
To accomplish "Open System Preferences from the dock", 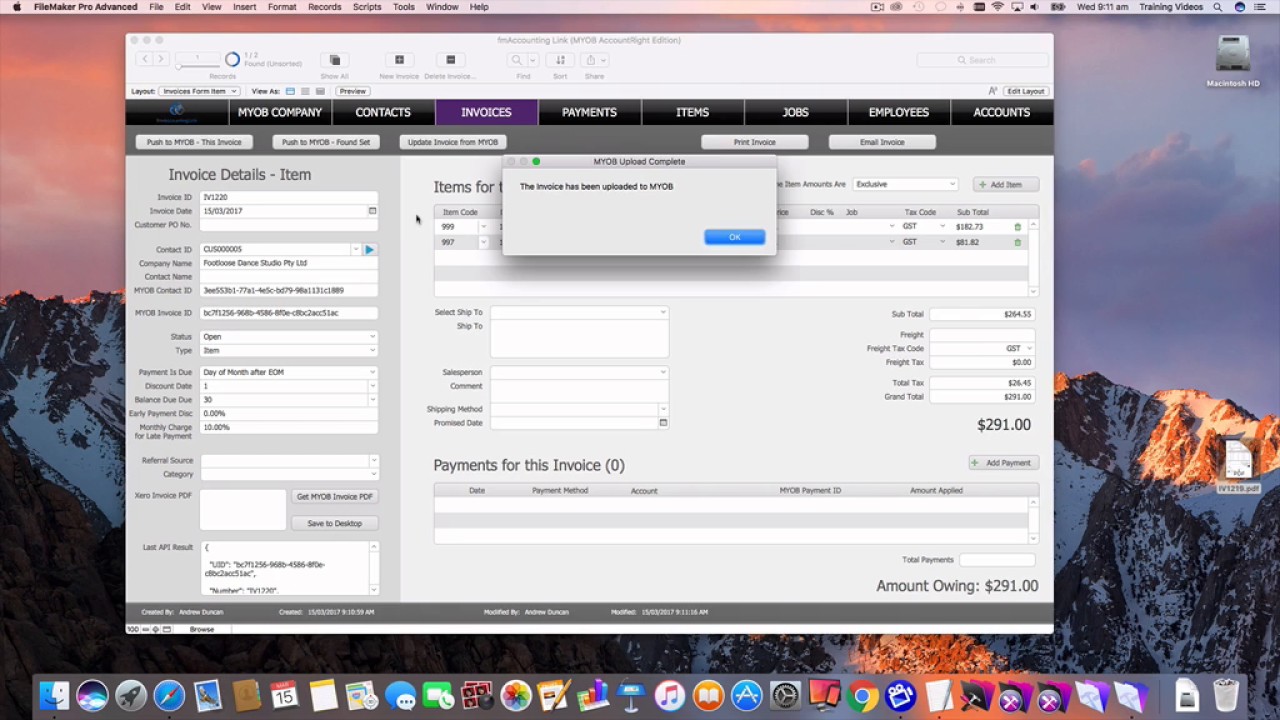I will point(785,696).
